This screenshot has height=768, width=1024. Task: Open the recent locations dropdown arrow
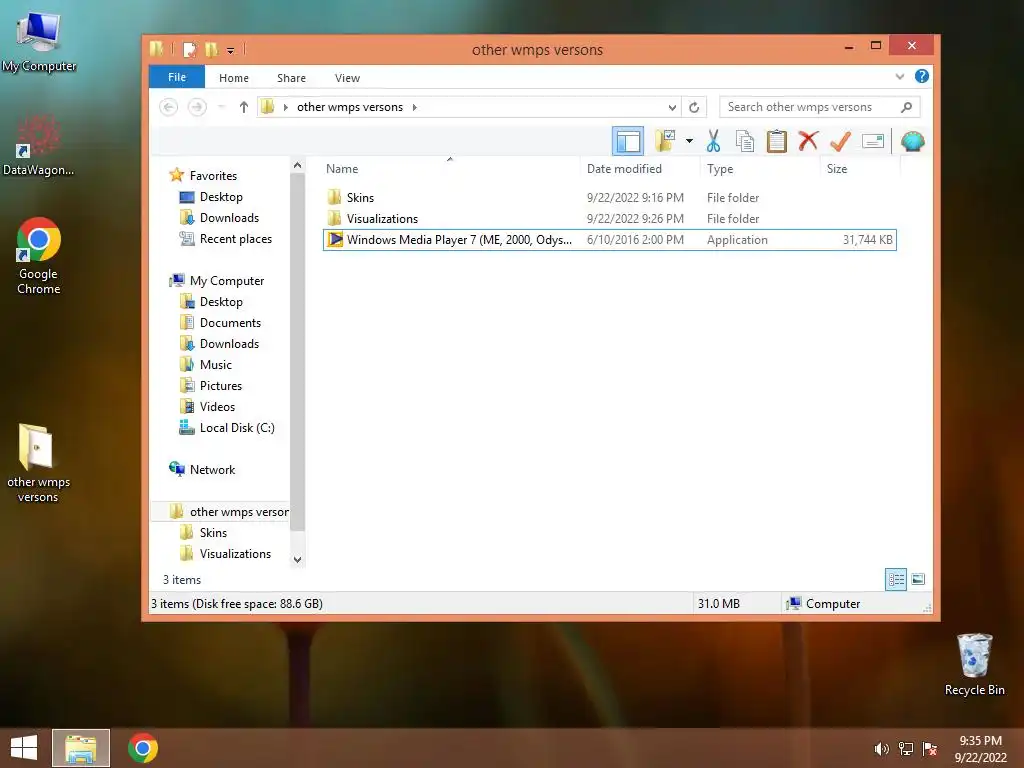(x=222, y=106)
